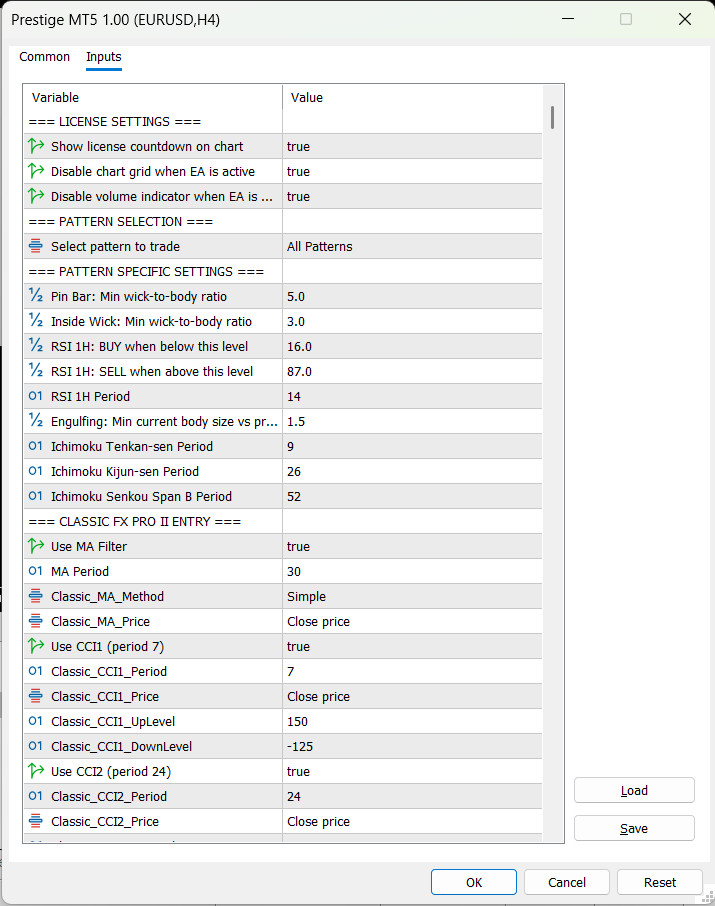
Task: Click the 01 icon beside Ichimoku Kijun-sen Period
Action: click(x=36, y=471)
